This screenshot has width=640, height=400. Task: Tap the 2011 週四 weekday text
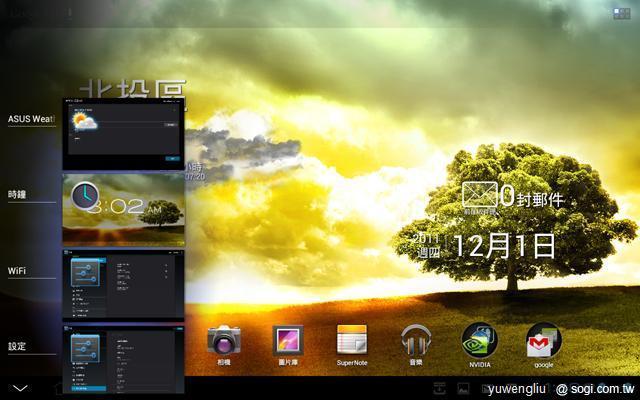point(427,246)
